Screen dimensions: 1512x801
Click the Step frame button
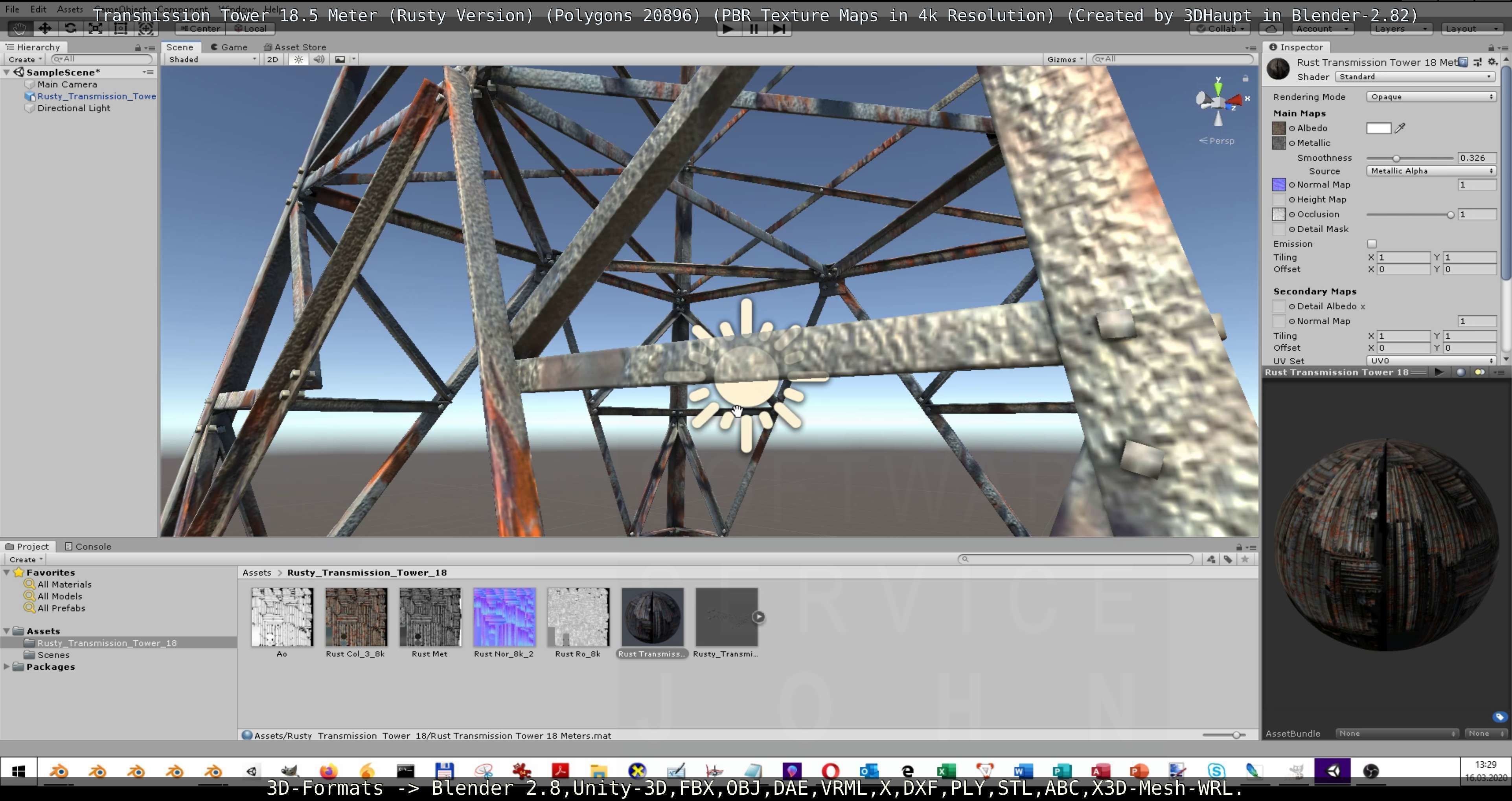click(780, 29)
